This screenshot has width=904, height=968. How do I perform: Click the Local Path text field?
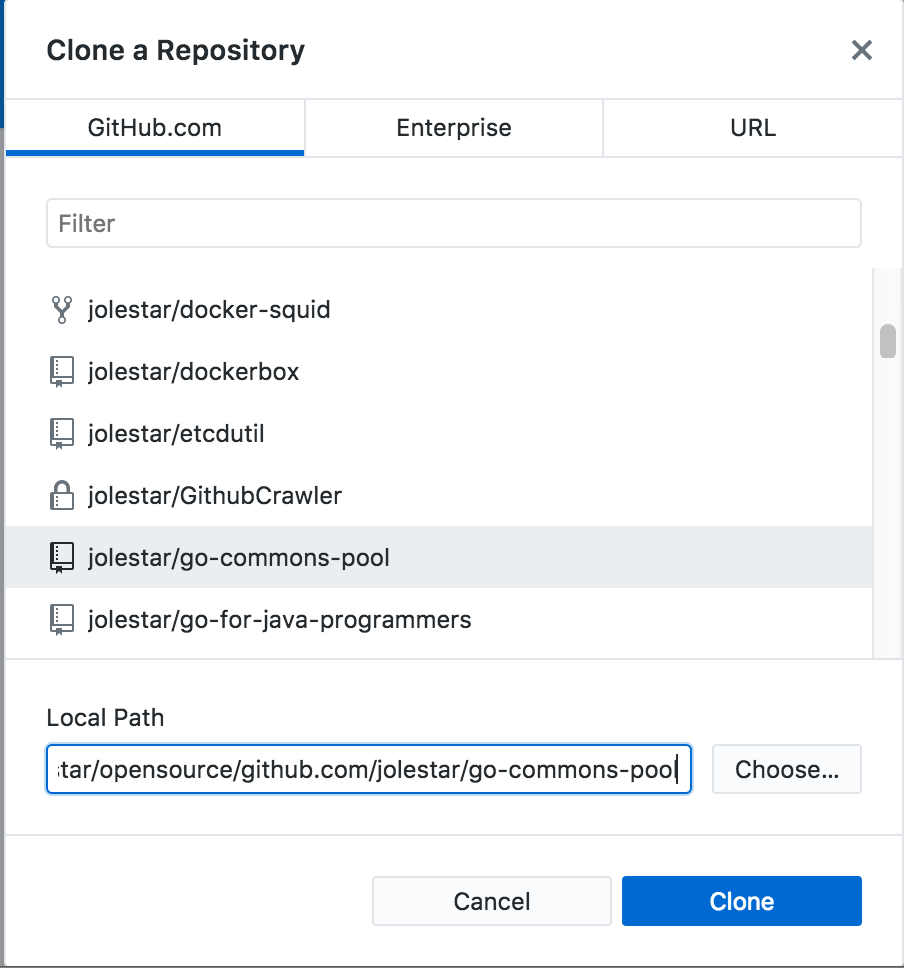click(x=368, y=769)
